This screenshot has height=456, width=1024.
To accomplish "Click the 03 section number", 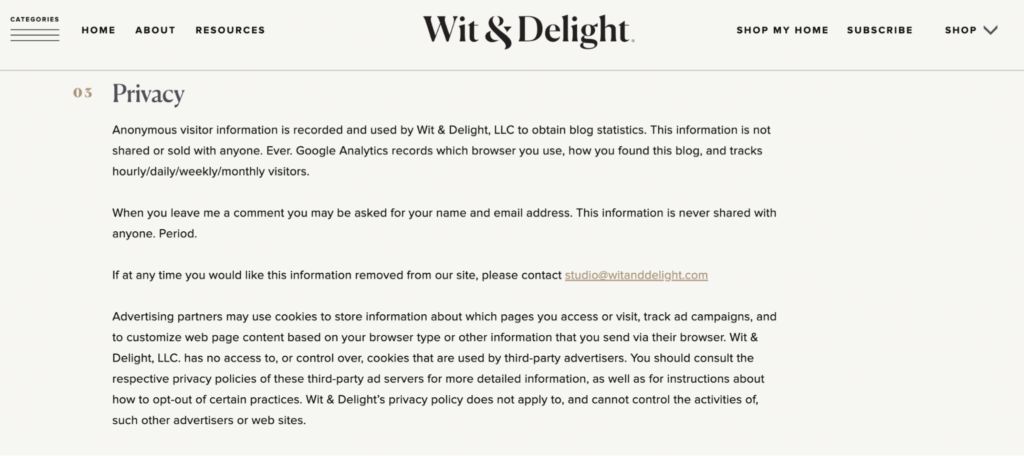I will (82, 94).
